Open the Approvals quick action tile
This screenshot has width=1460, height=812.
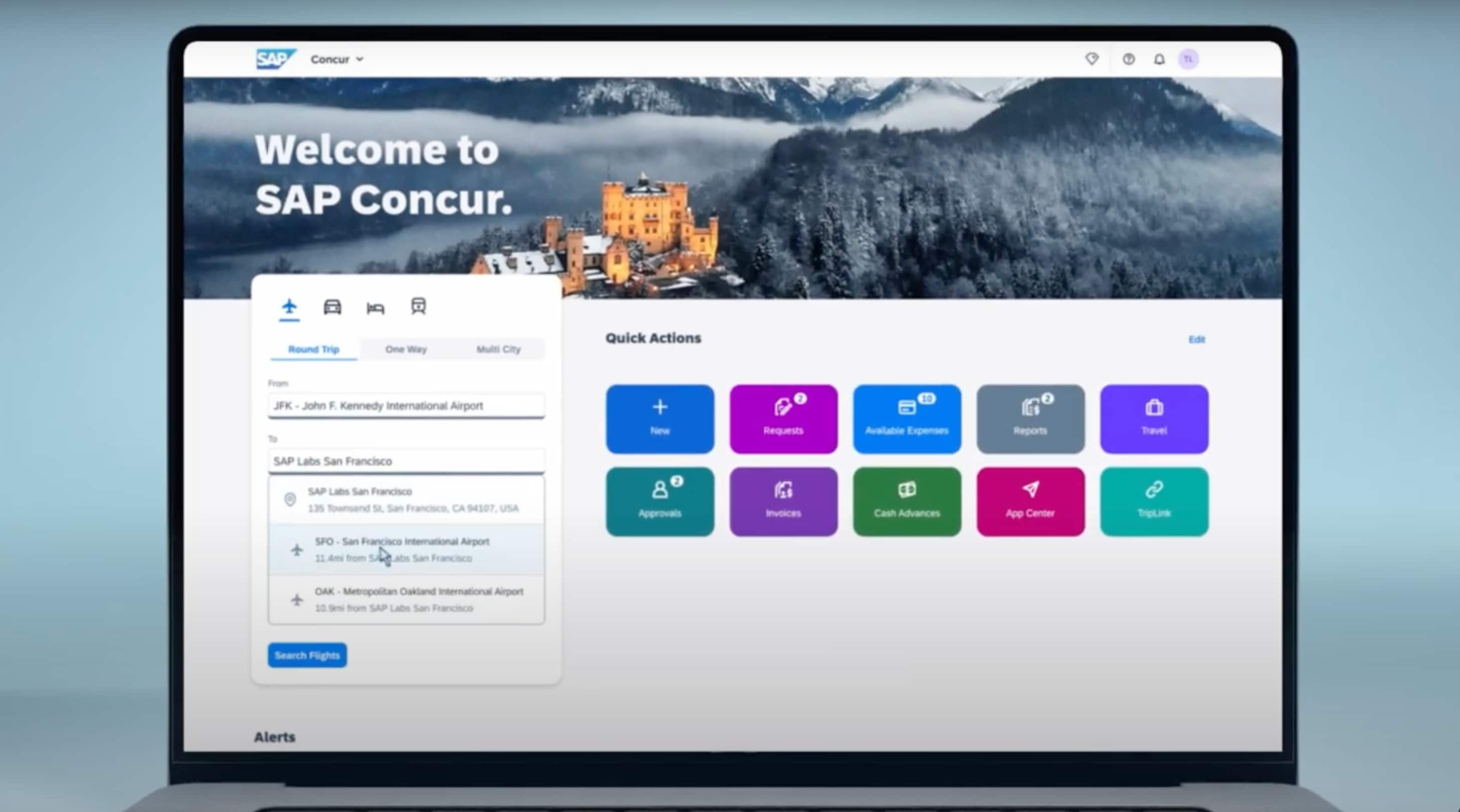click(x=660, y=501)
